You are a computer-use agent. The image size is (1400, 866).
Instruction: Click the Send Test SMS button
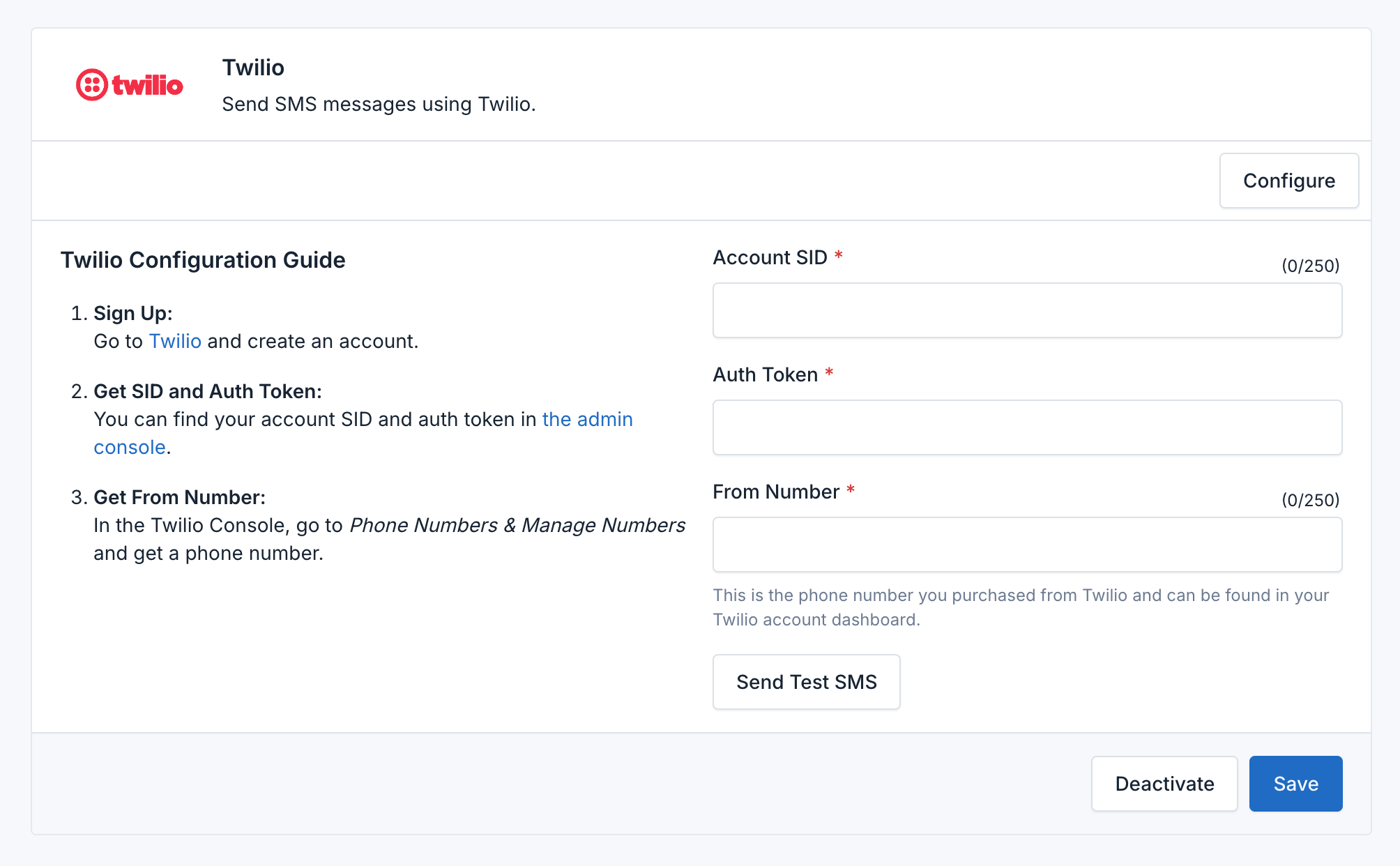806,682
